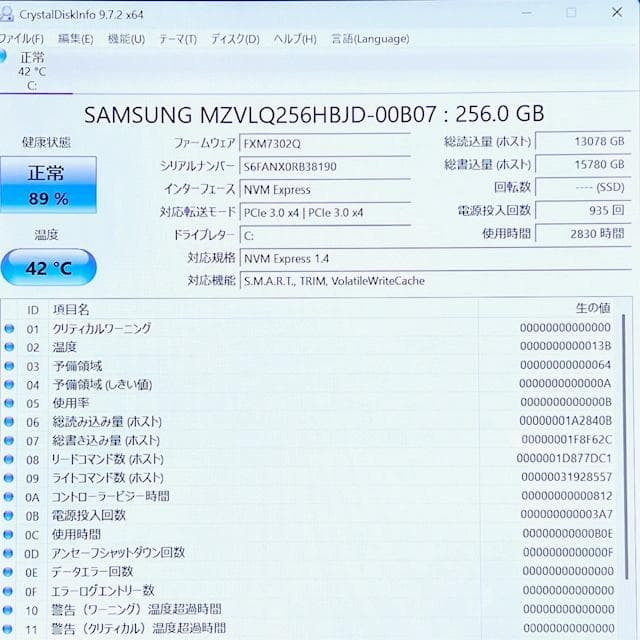Click the 正常 89 % health status button
This screenshot has width=640, height=640.
[48, 185]
